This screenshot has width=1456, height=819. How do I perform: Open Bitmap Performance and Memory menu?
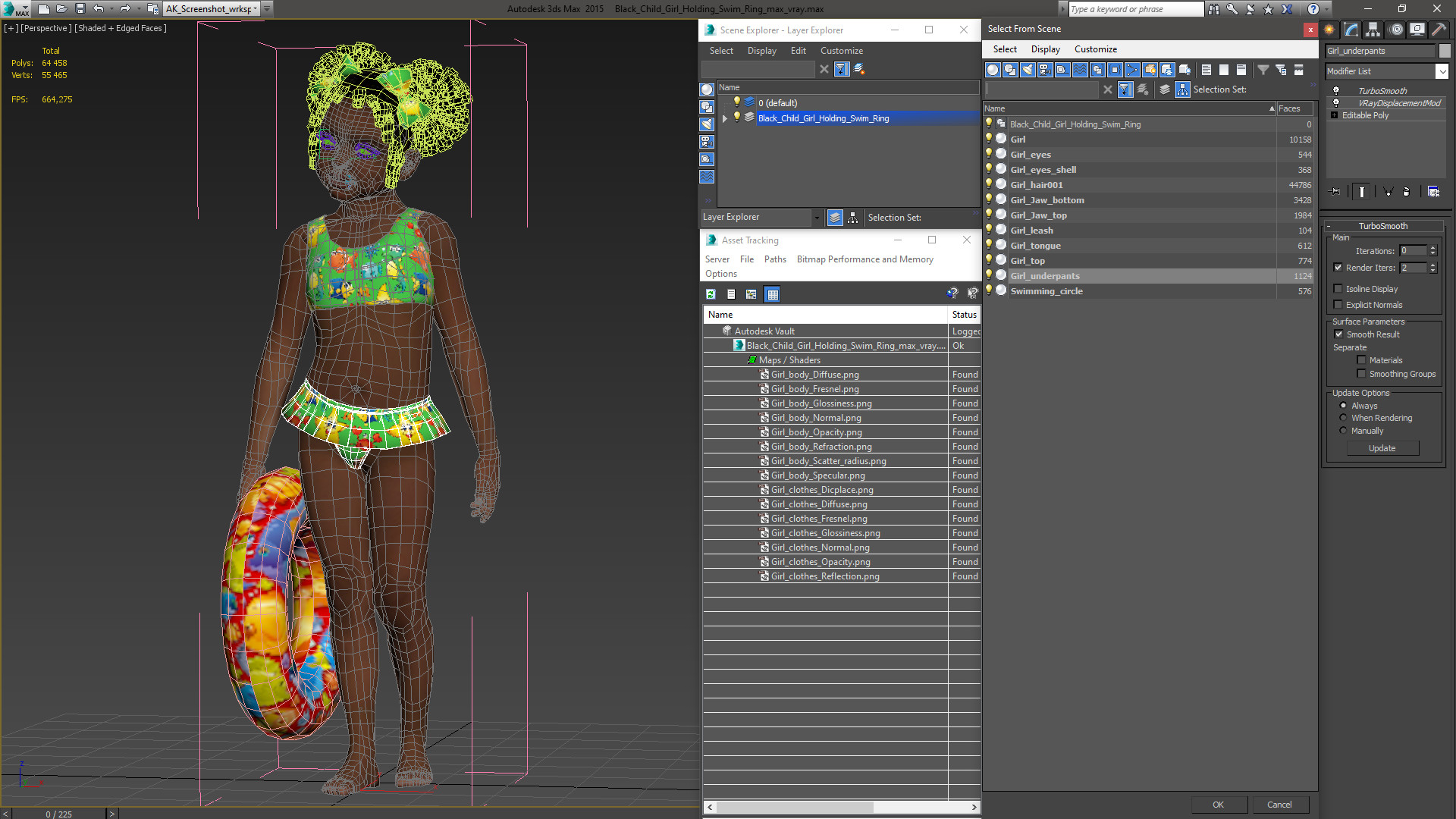(x=864, y=259)
